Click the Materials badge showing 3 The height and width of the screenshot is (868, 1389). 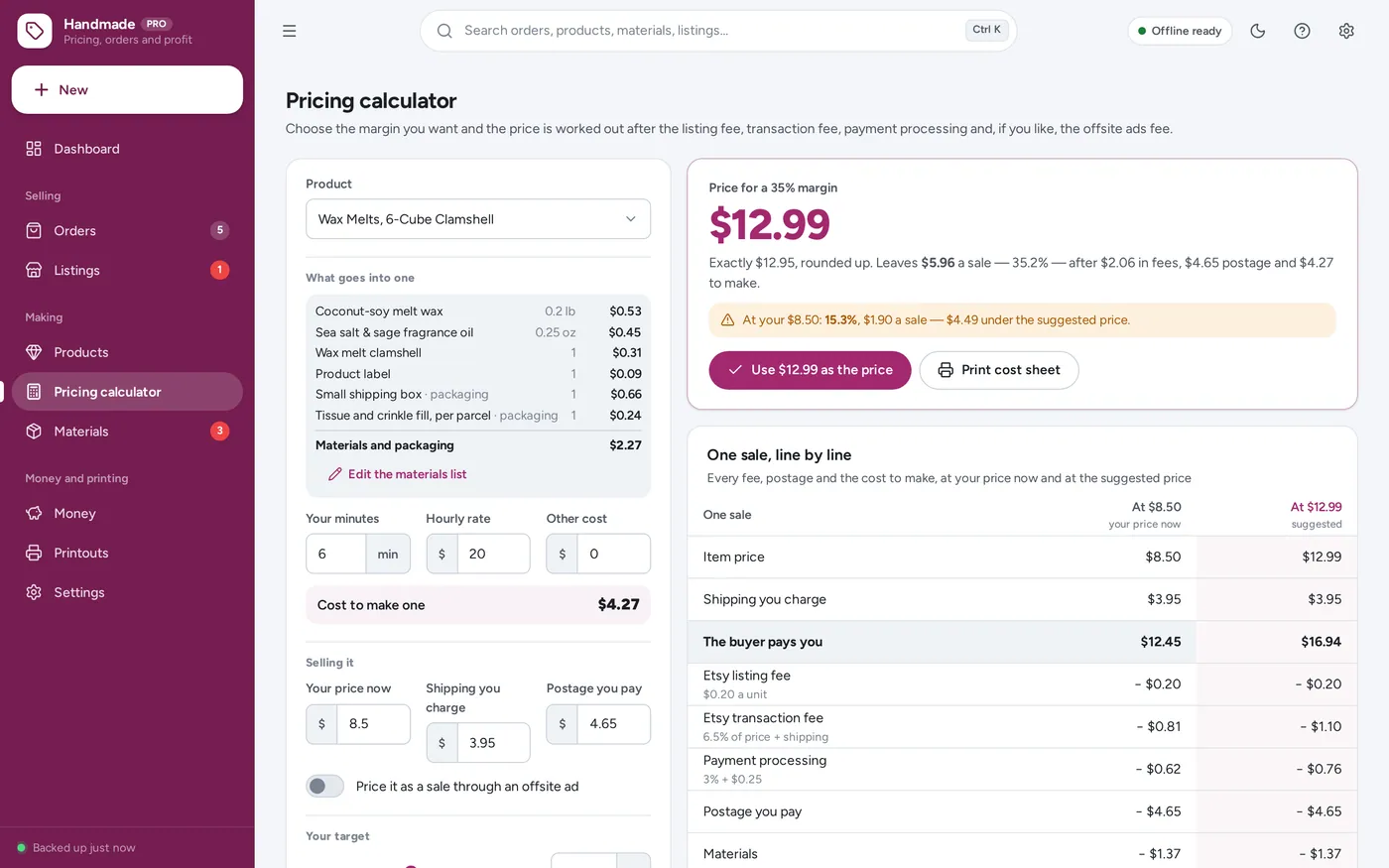point(219,432)
